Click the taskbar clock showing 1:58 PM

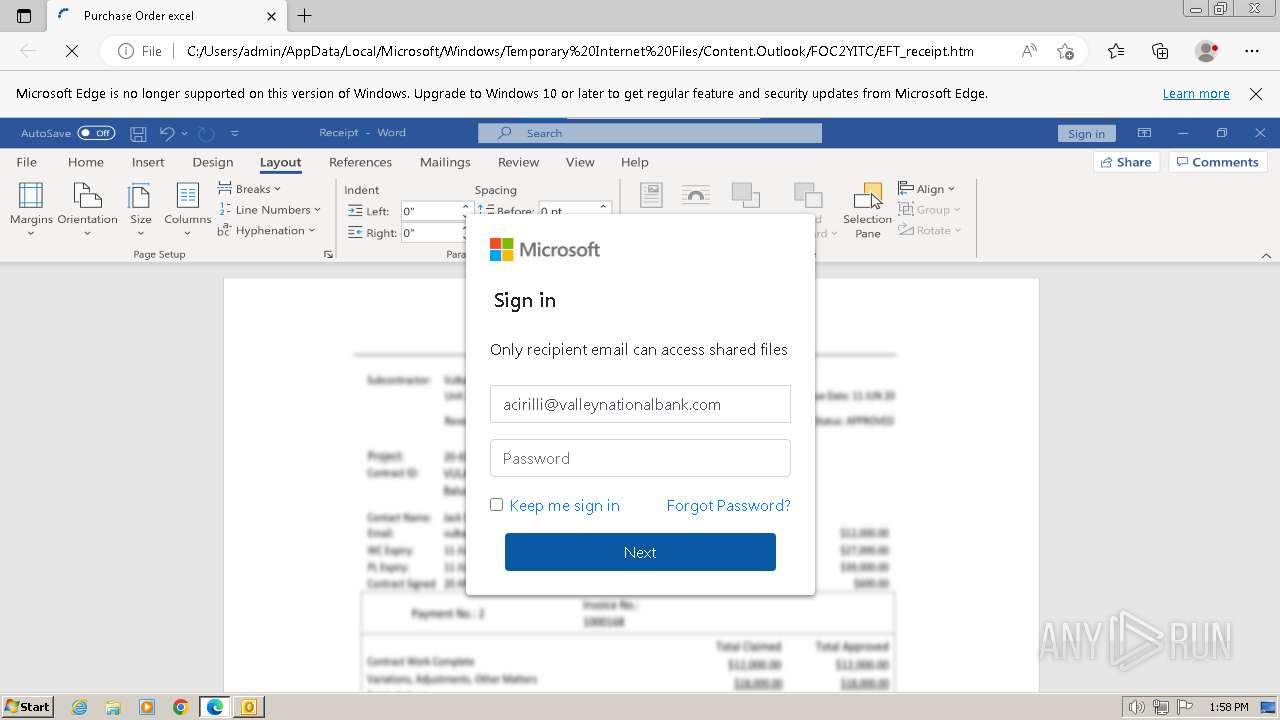tap(1228, 707)
